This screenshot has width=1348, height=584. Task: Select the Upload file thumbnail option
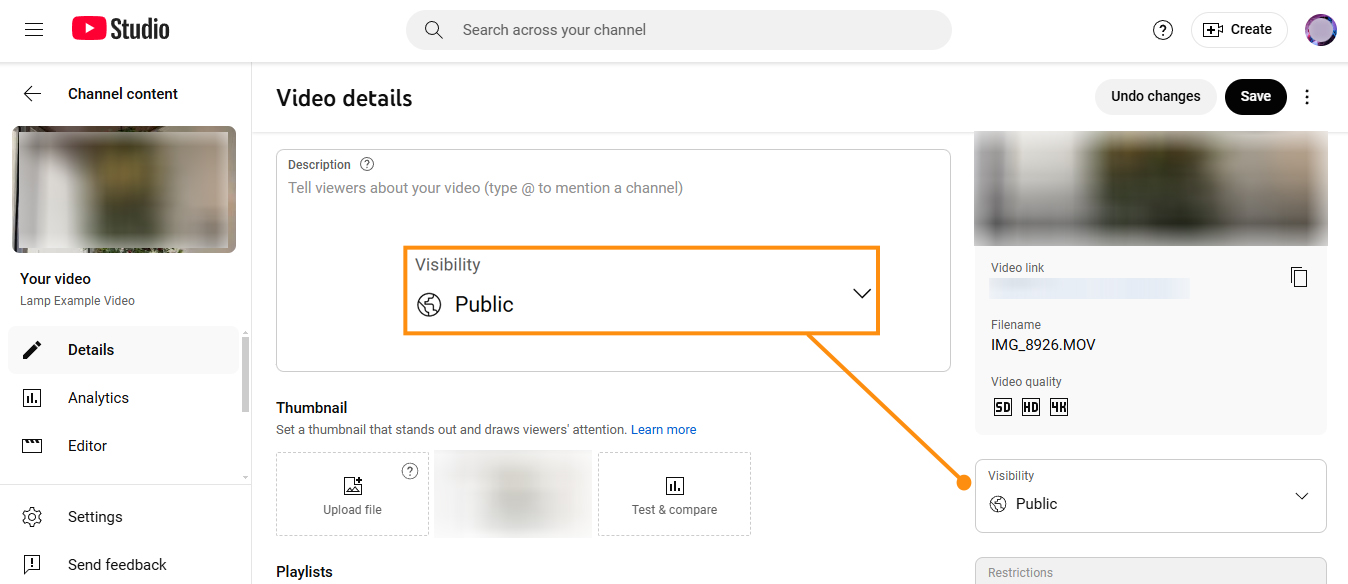tap(352, 495)
